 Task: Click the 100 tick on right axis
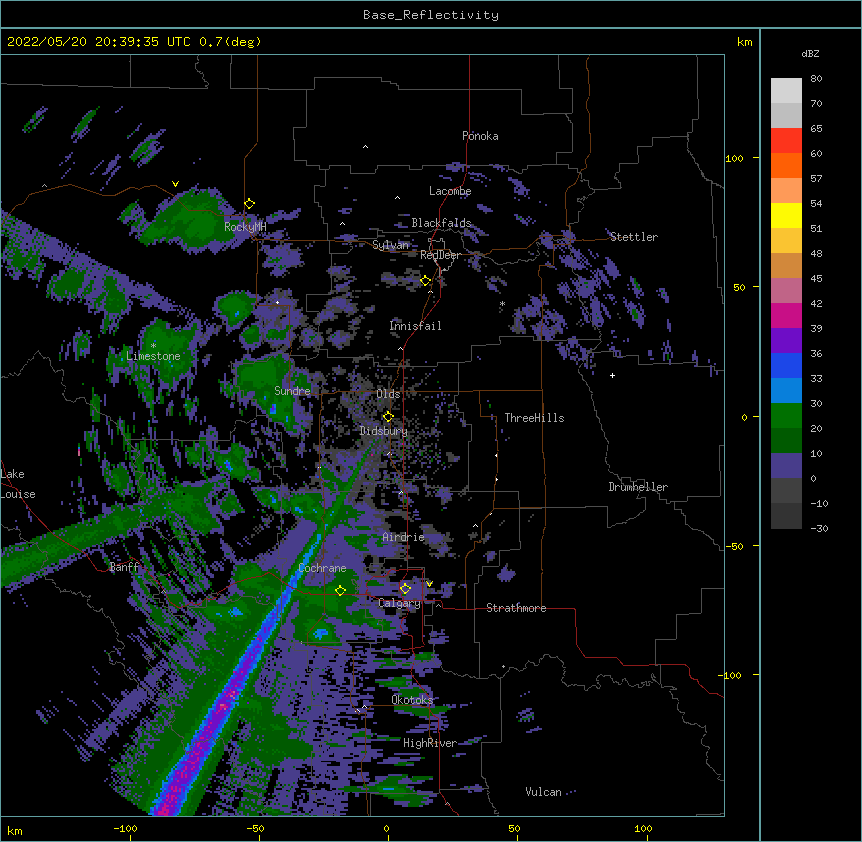coord(734,158)
